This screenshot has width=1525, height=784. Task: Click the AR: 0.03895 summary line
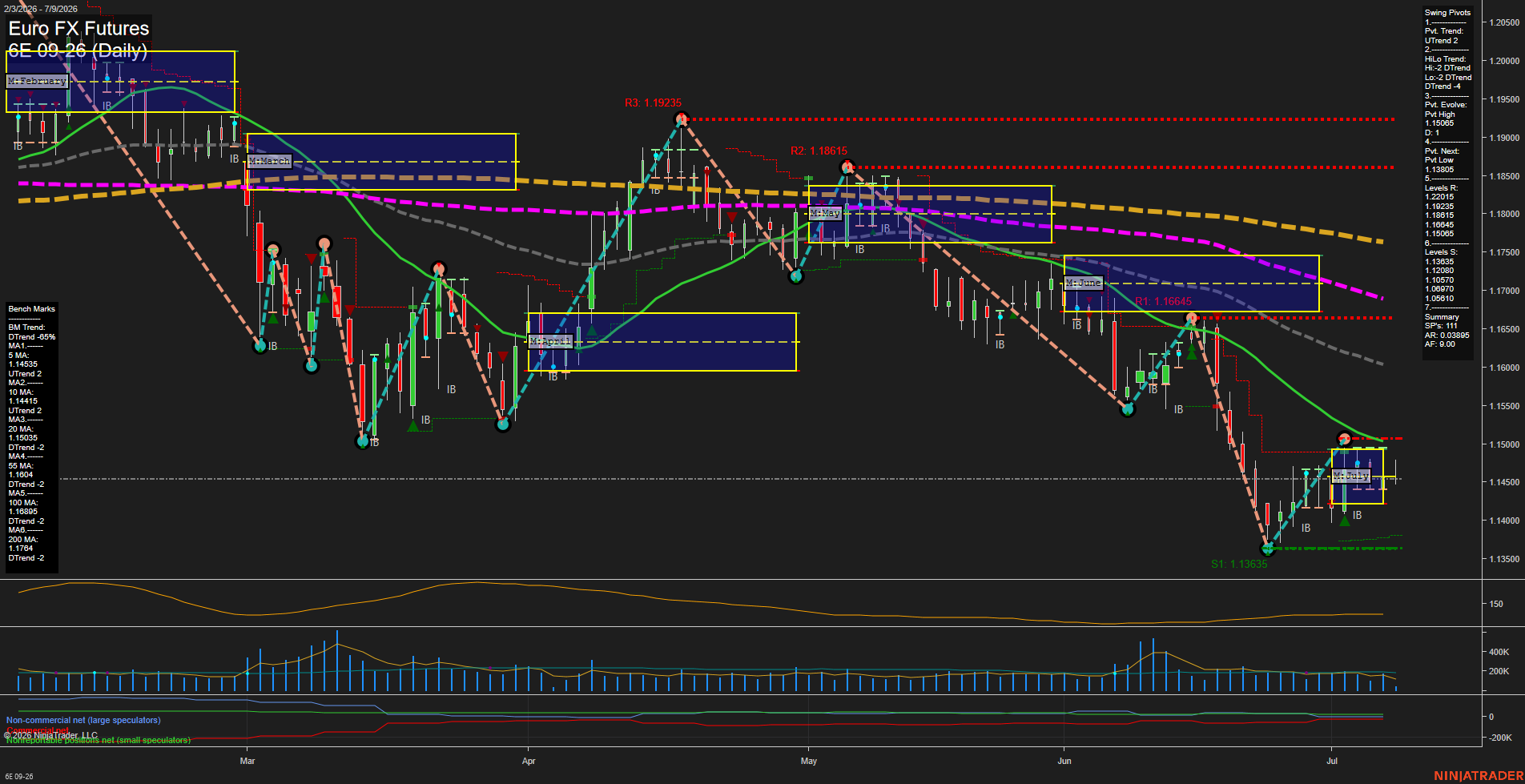tap(1447, 336)
